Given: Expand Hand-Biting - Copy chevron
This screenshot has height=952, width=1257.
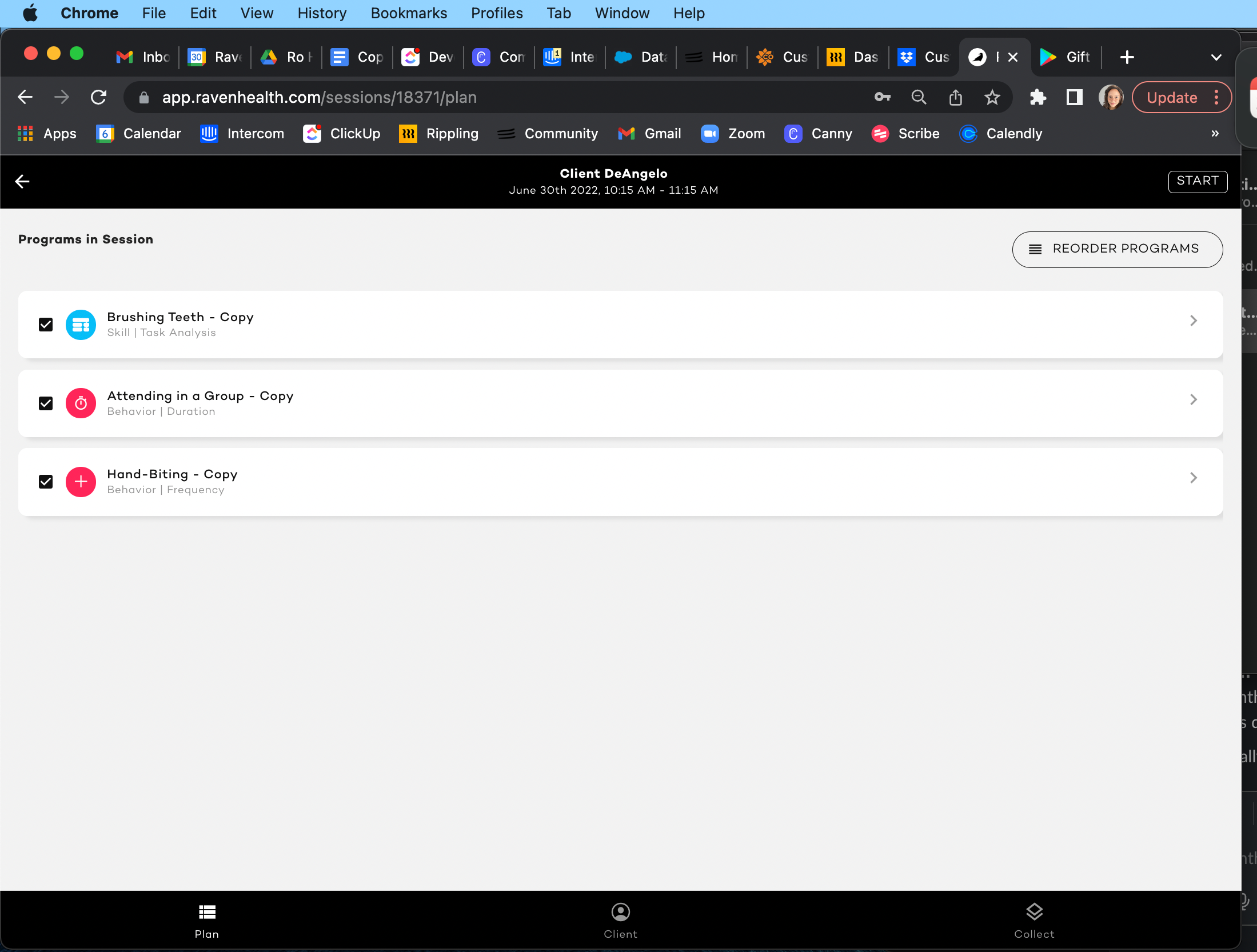Looking at the screenshot, I should point(1194,478).
